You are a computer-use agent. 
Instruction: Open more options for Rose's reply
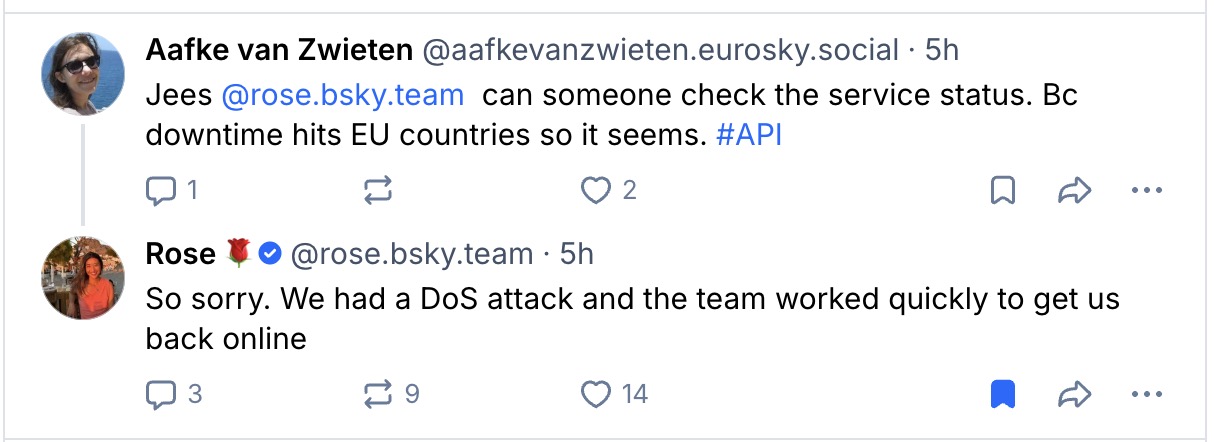point(1145,395)
